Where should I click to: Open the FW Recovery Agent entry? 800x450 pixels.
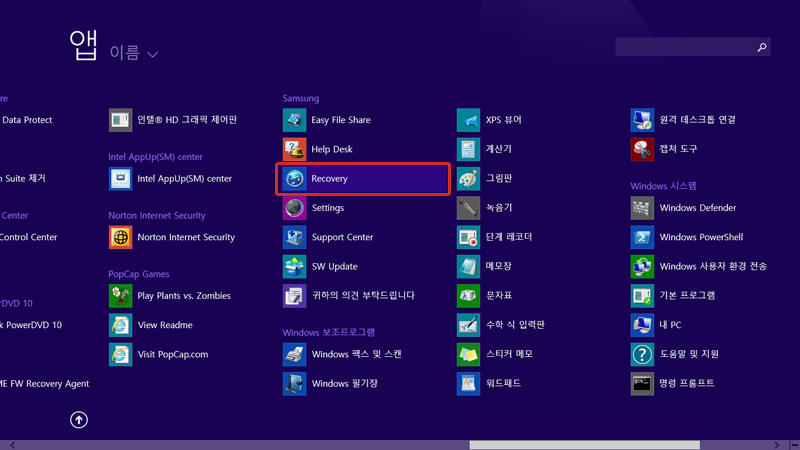coord(45,384)
